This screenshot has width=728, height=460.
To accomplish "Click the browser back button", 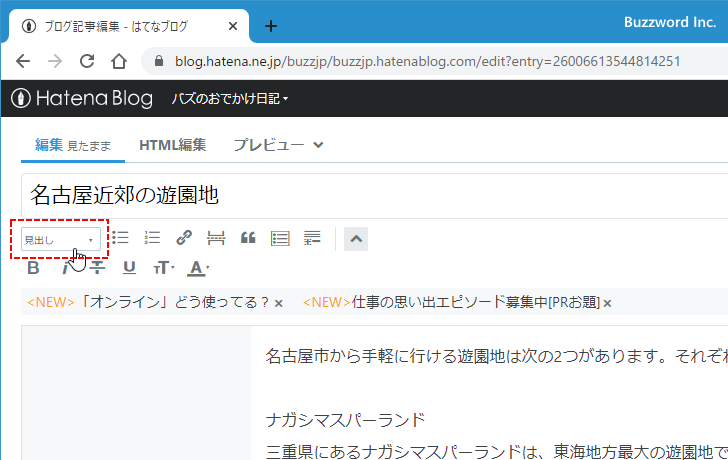I will (23, 61).
